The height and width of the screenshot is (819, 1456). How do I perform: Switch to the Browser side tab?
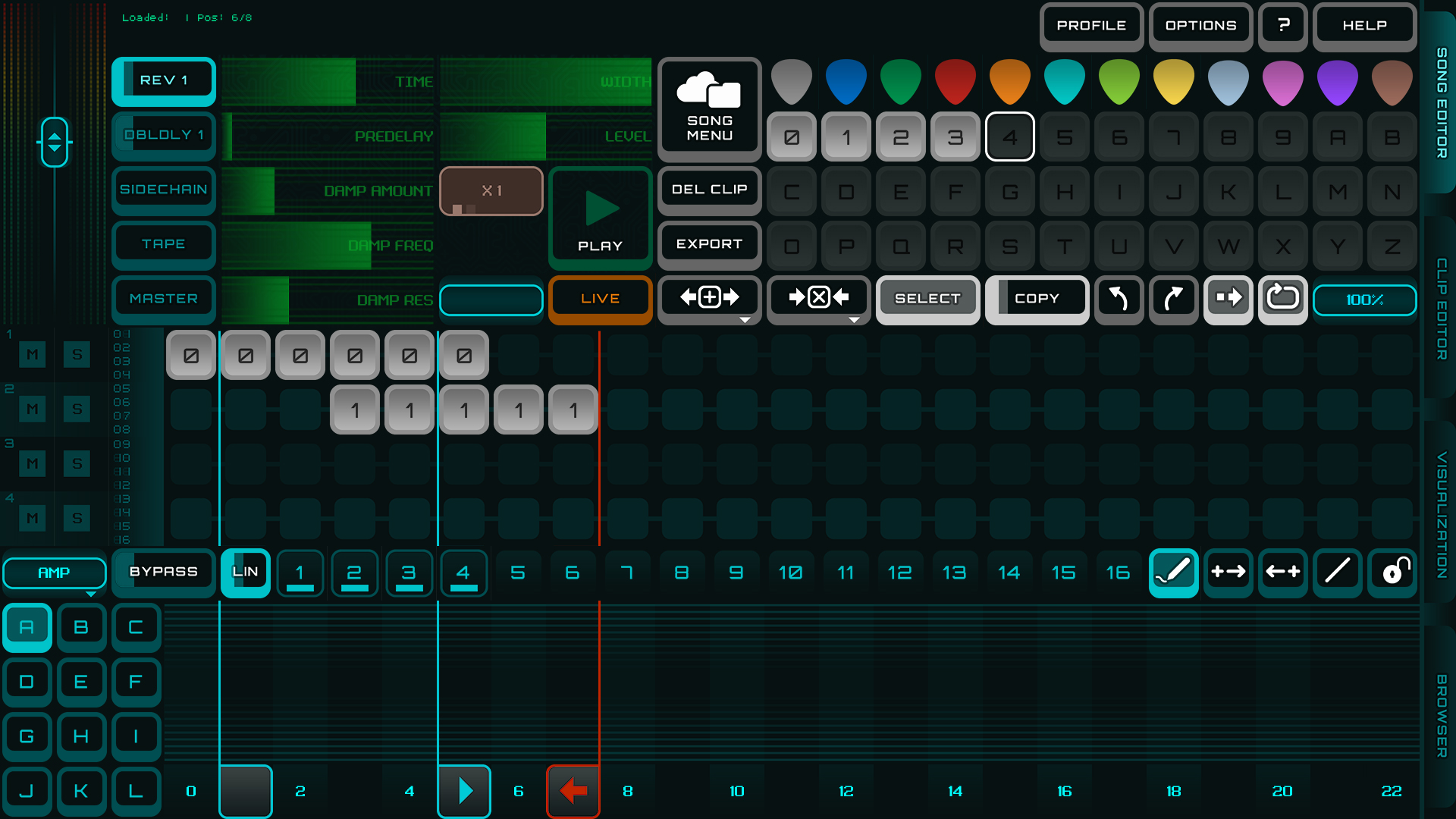(x=1441, y=715)
